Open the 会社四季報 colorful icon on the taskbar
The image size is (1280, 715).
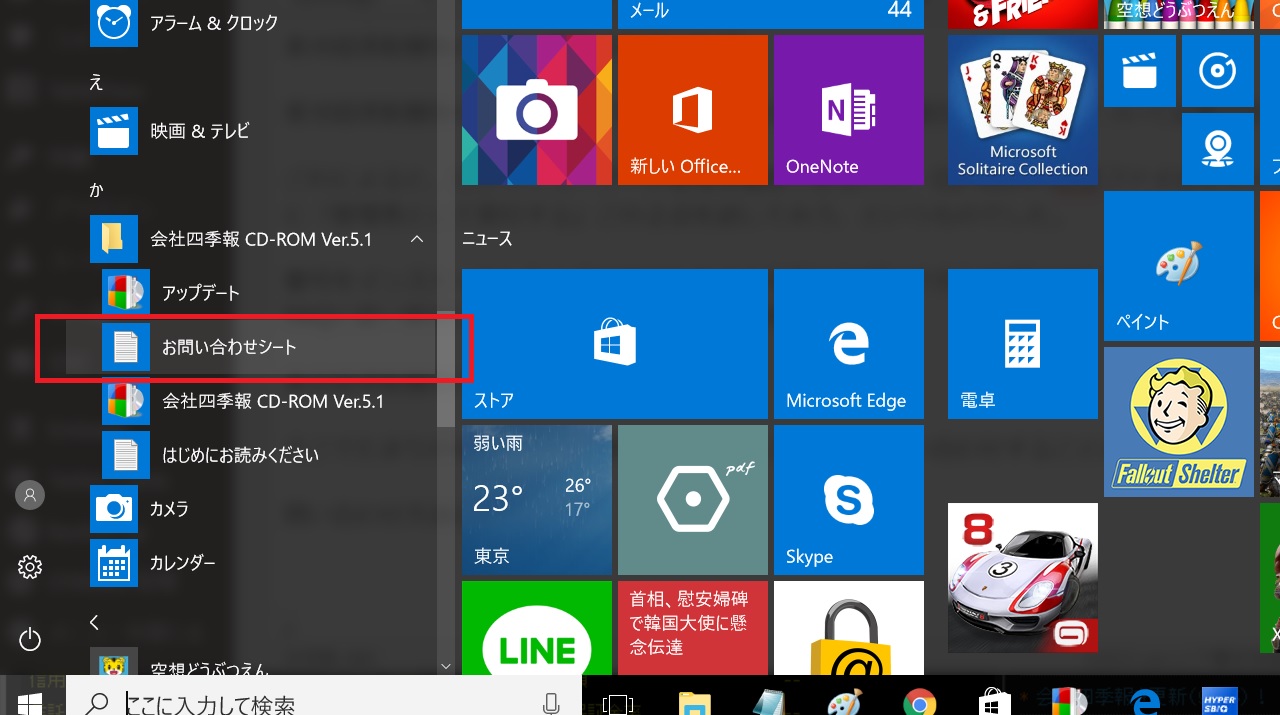pyautogui.click(x=1068, y=704)
